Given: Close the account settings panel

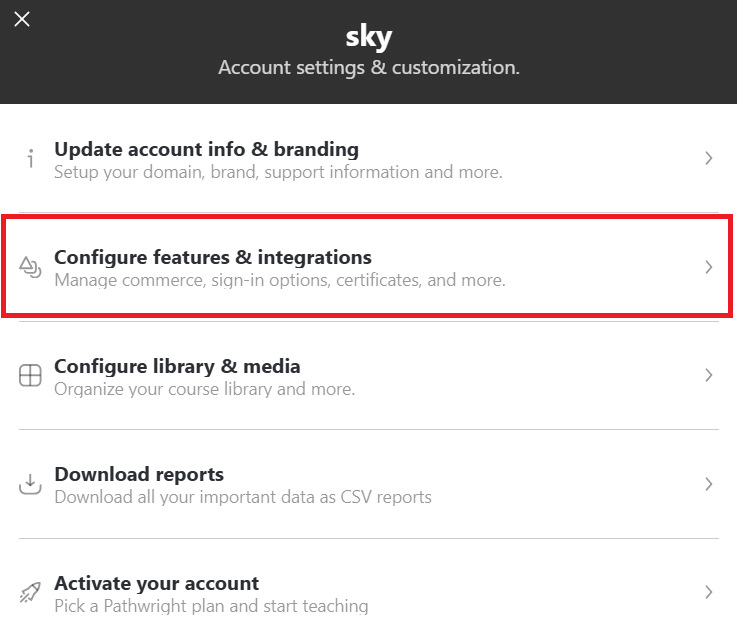Looking at the screenshot, I should pos(22,19).
